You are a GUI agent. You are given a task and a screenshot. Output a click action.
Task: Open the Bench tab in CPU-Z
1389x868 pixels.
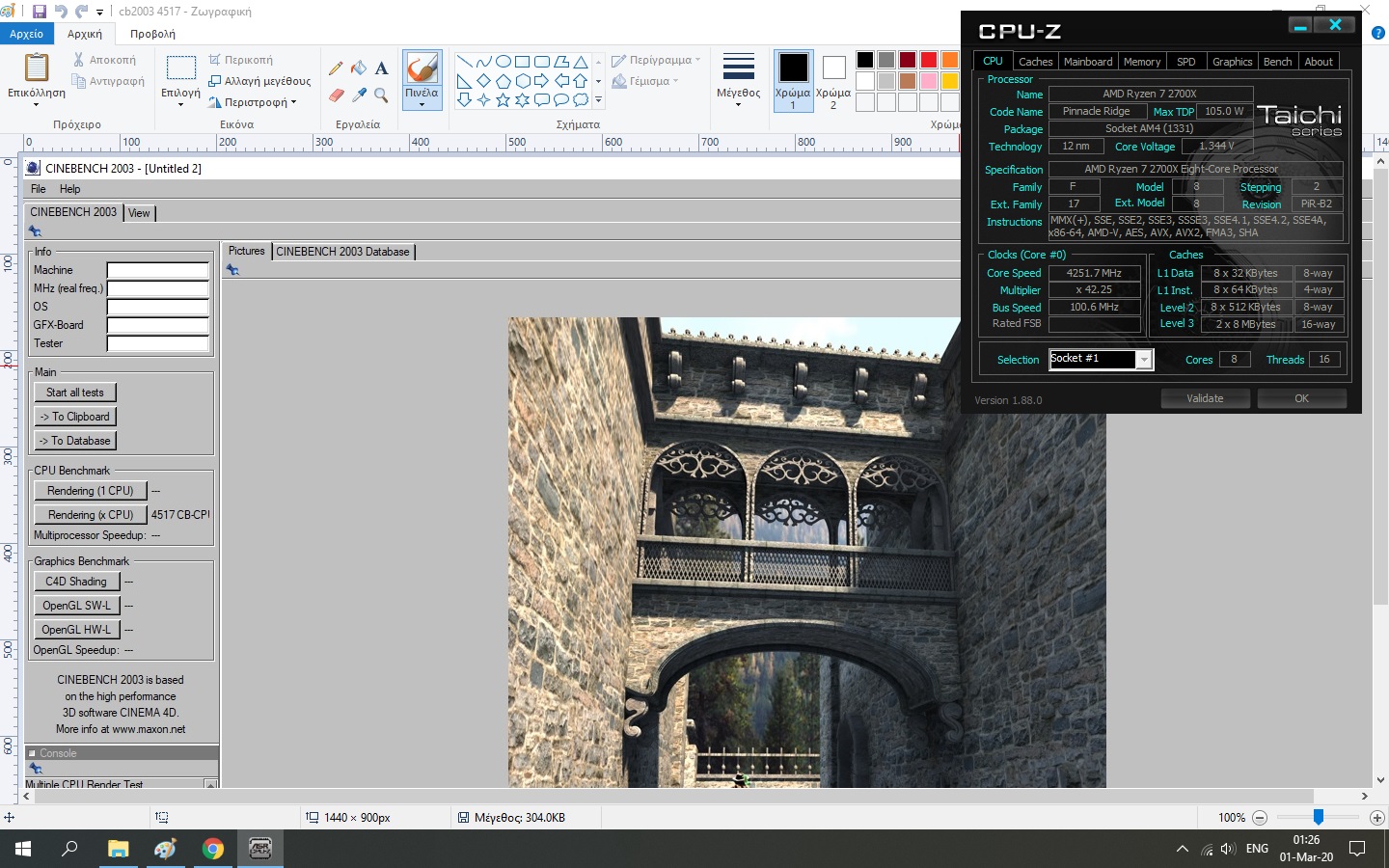(1277, 62)
